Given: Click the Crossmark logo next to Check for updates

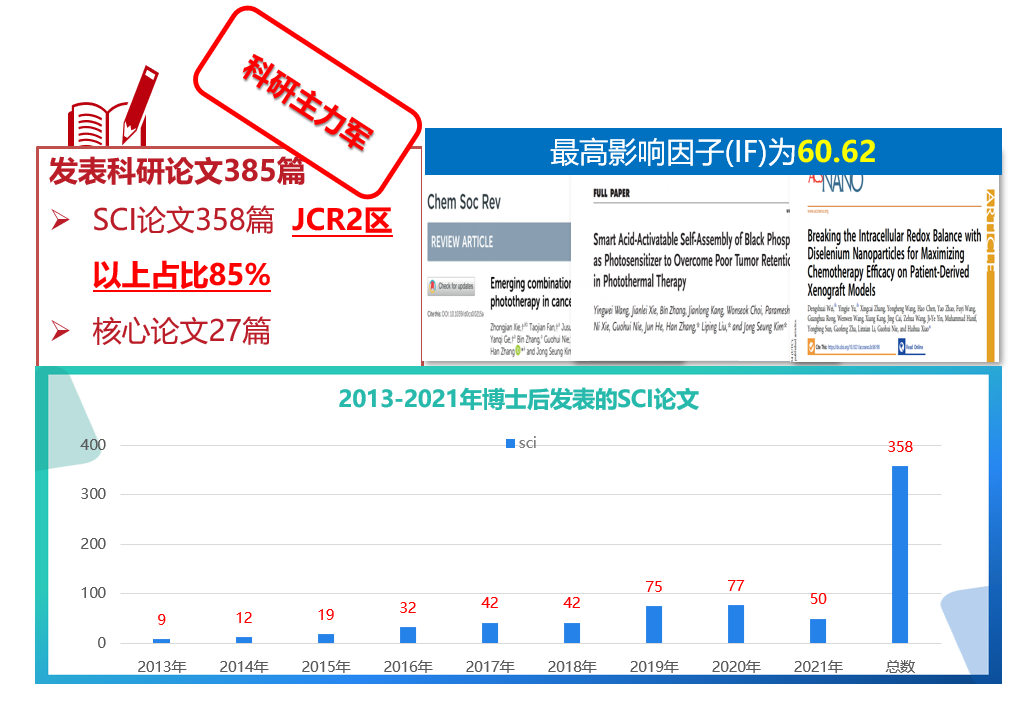Looking at the screenshot, I should pos(435,285).
